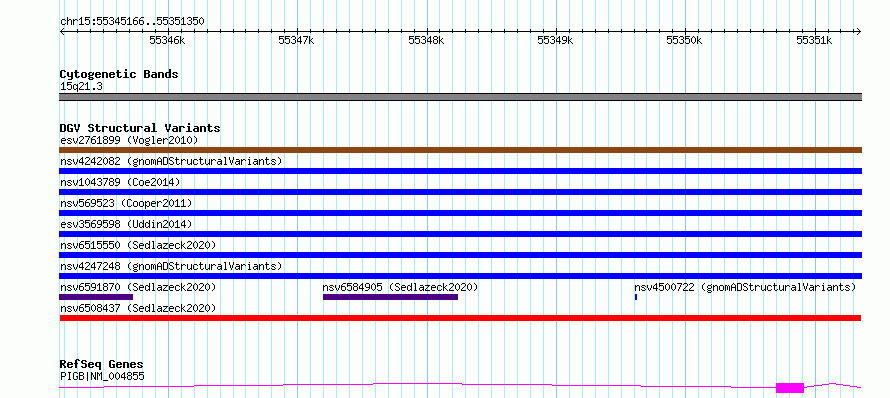
Task: Click the tiny blue nsv4500722 variant mark
Action: coord(636,297)
